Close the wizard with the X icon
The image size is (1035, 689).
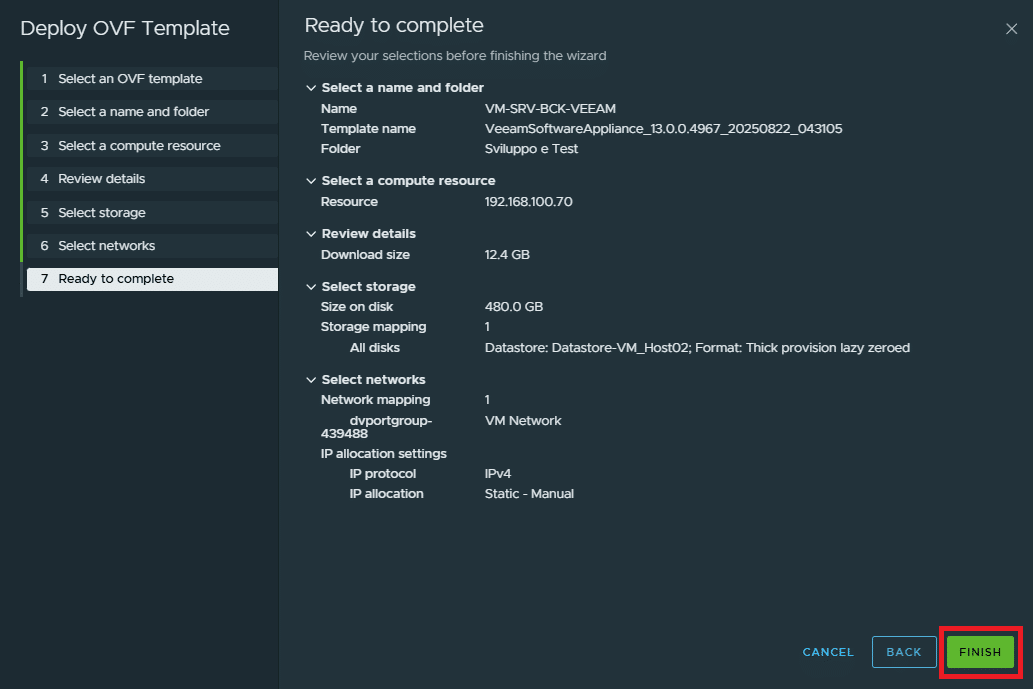1011,29
